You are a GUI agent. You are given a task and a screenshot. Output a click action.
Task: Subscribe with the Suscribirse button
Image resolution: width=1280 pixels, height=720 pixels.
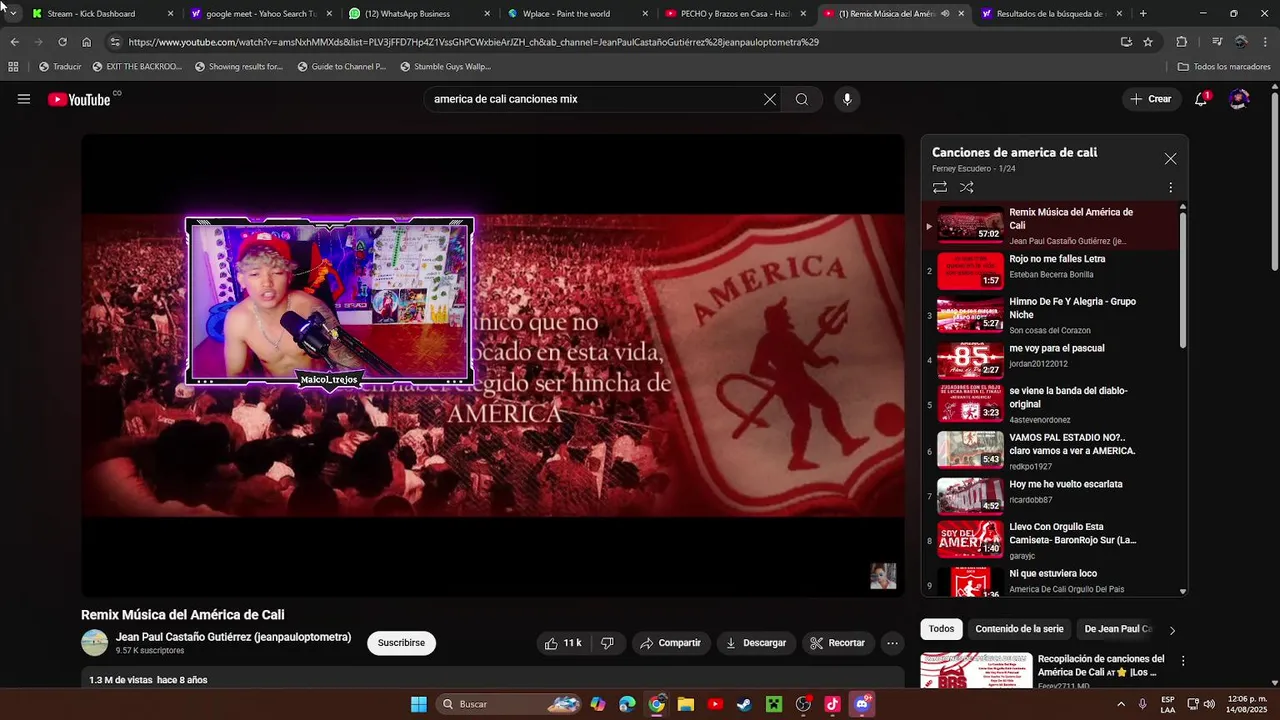coord(401,643)
